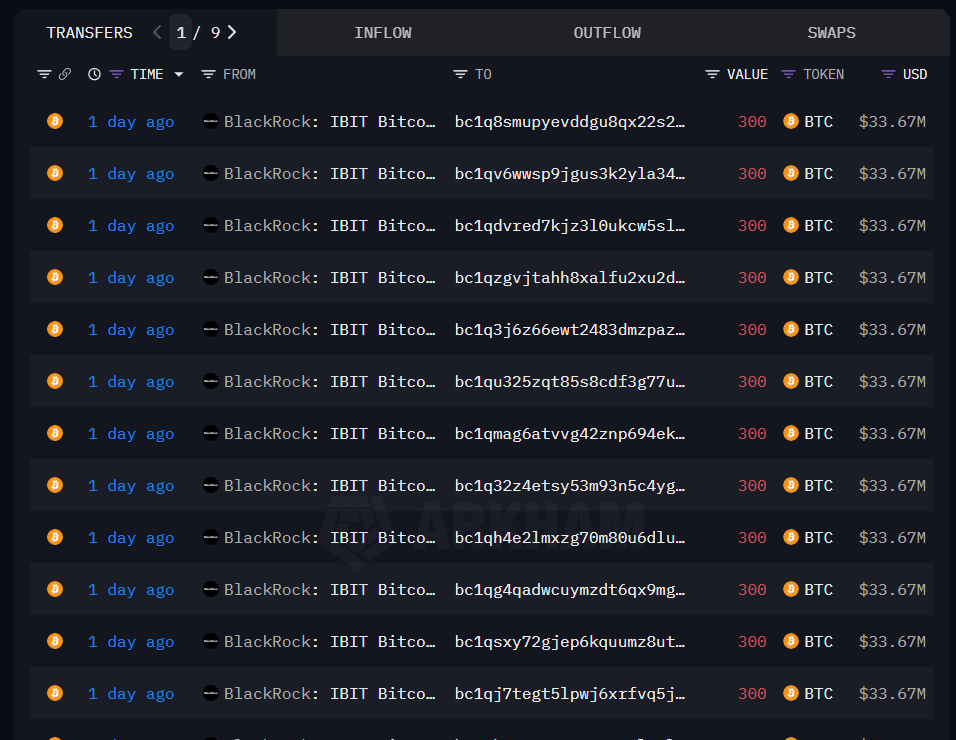Click the page number field showing 1

coord(180,32)
